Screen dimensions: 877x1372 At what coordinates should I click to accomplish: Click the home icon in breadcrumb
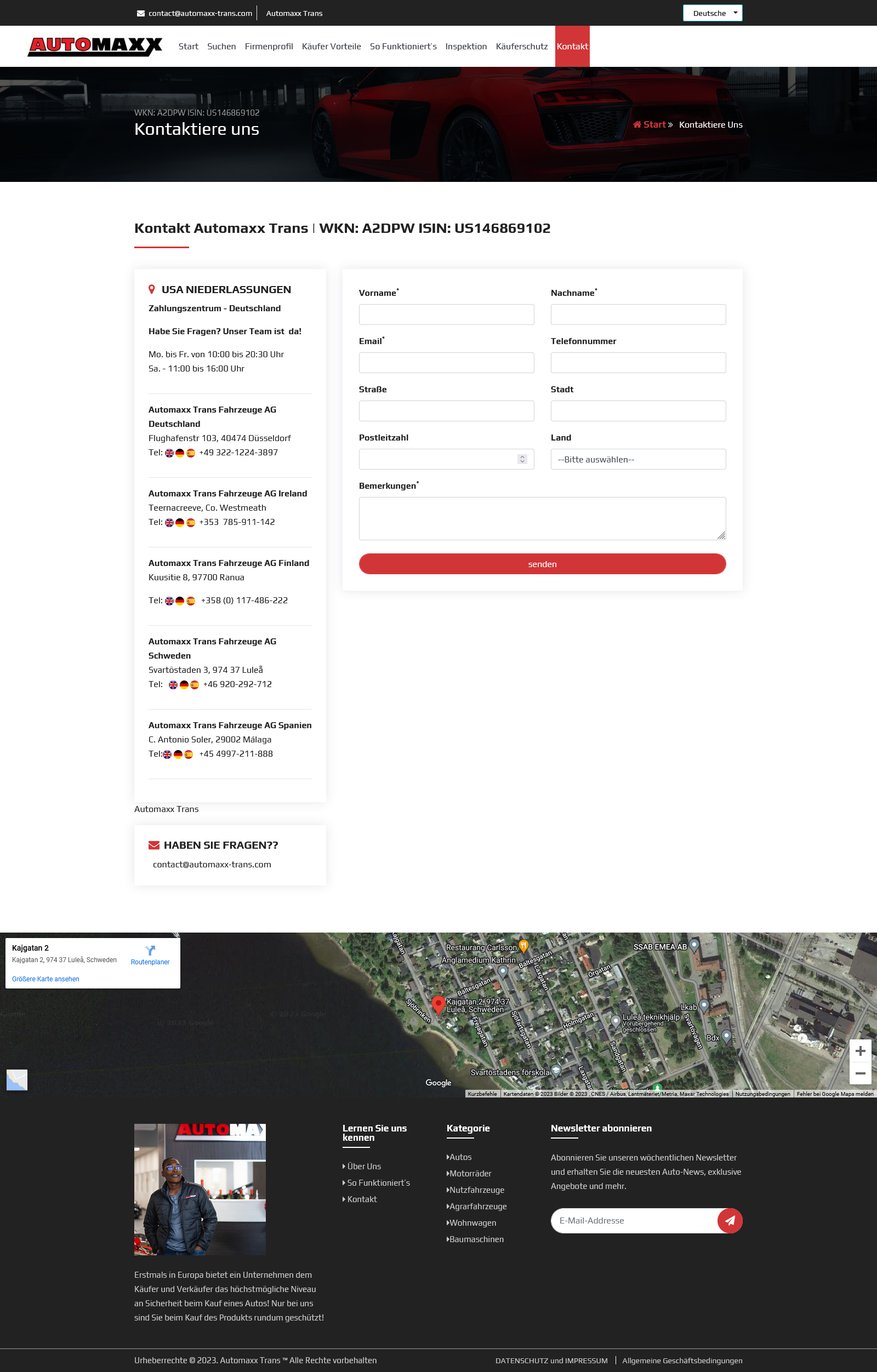tap(637, 124)
